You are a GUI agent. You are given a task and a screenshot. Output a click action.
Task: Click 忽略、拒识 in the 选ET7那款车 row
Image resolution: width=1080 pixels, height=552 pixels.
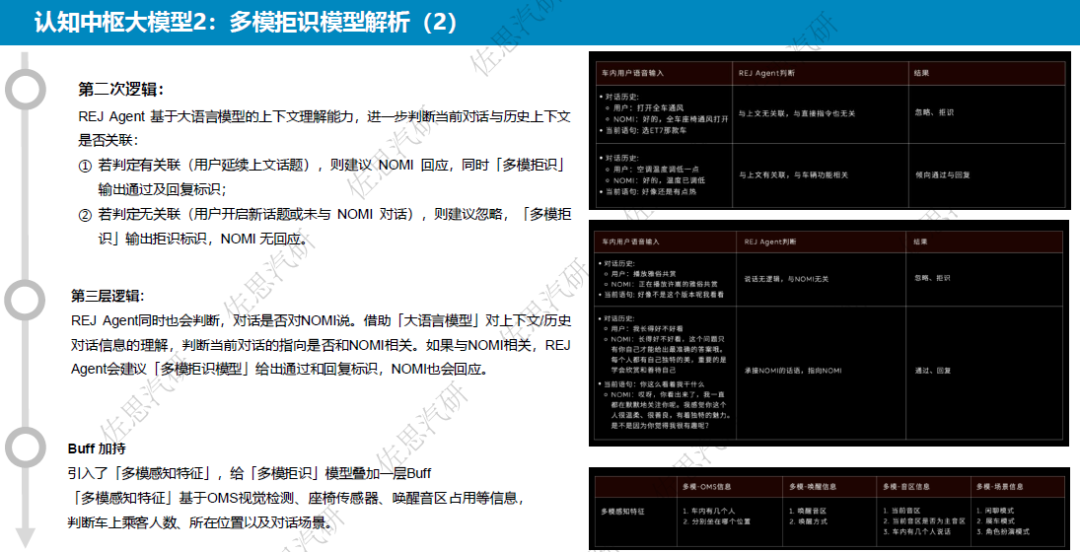pyautogui.click(x=934, y=112)
